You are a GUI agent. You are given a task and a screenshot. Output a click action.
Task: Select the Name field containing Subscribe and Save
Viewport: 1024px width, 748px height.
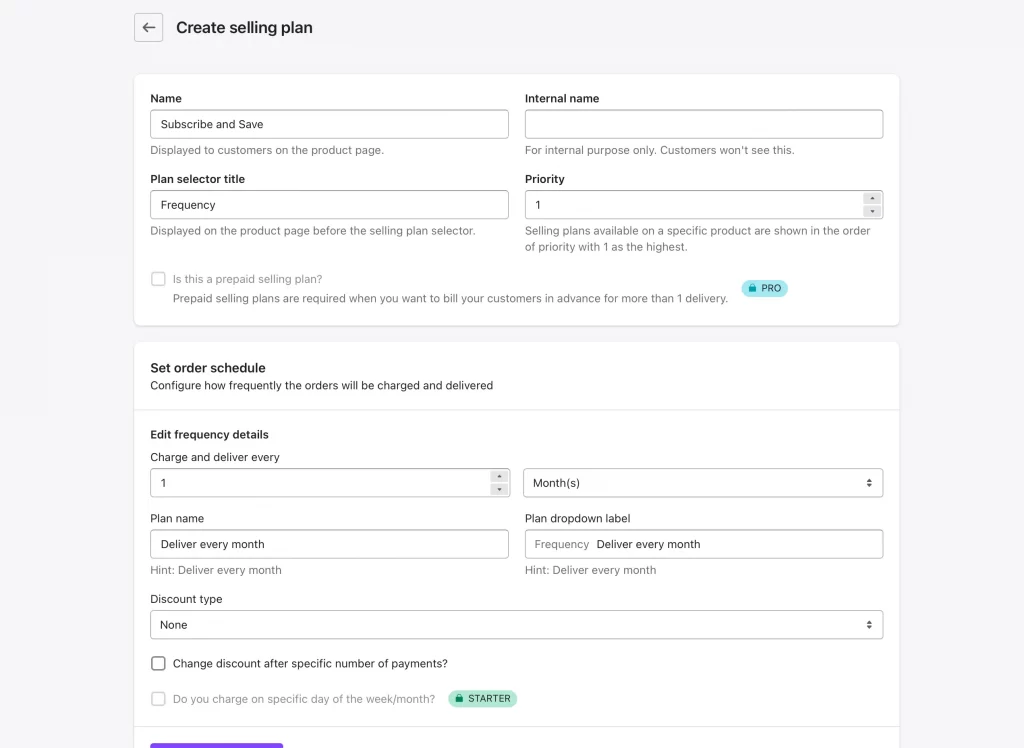pyautogui.click(x=329, y=123)
